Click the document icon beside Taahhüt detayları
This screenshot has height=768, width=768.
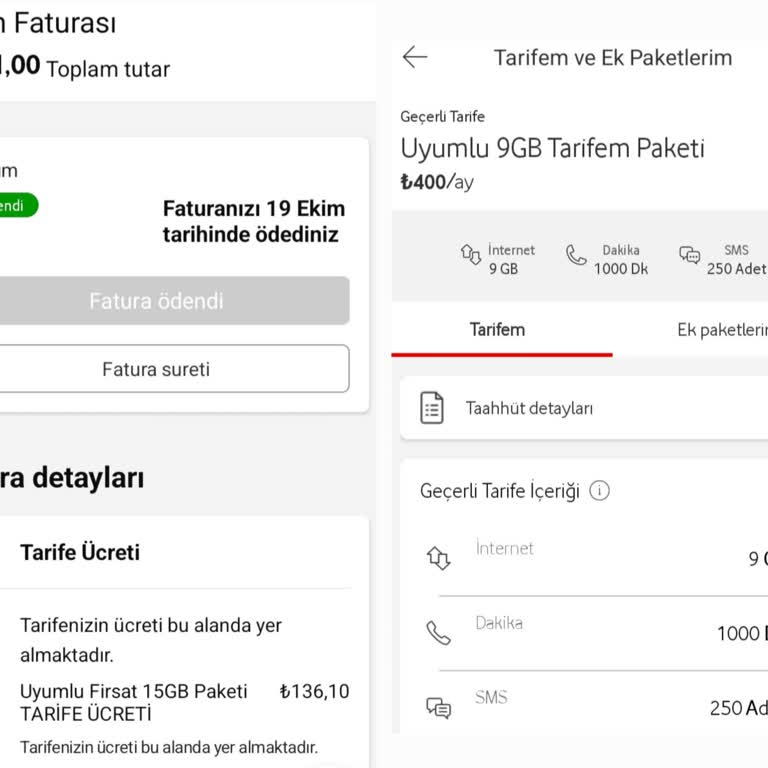[432, 408]
